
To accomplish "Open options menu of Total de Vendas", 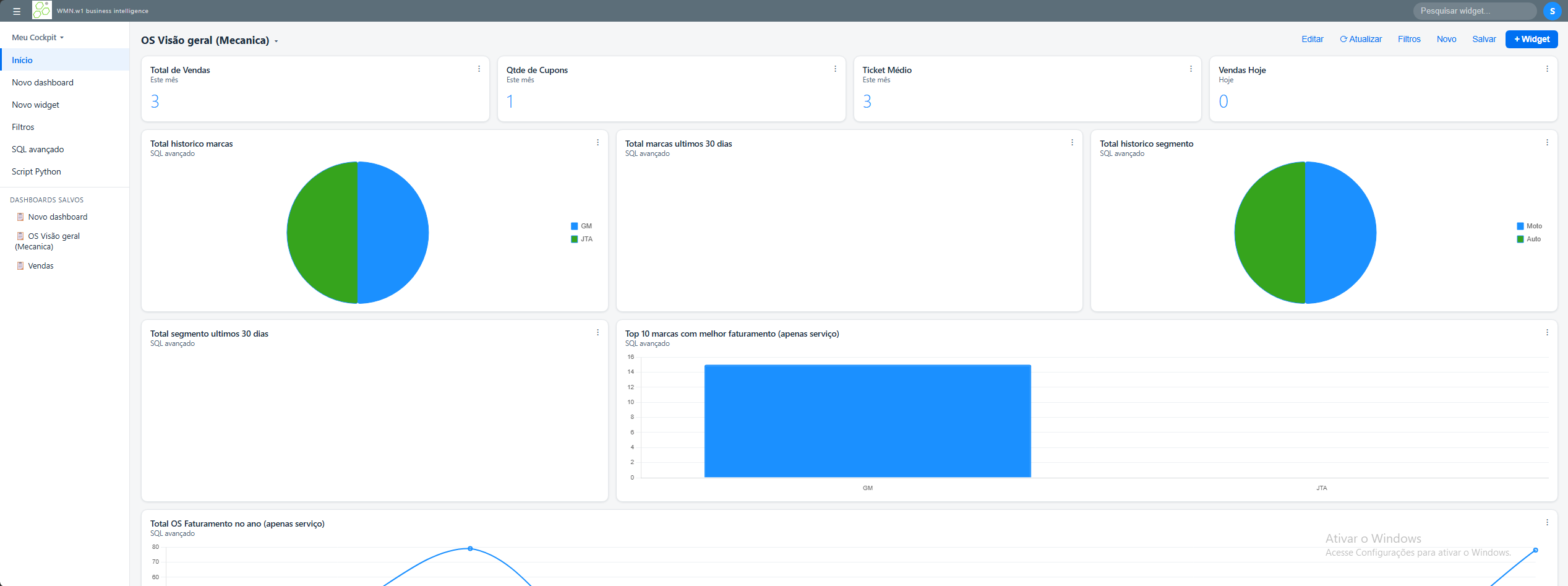I will pos(479,69).
